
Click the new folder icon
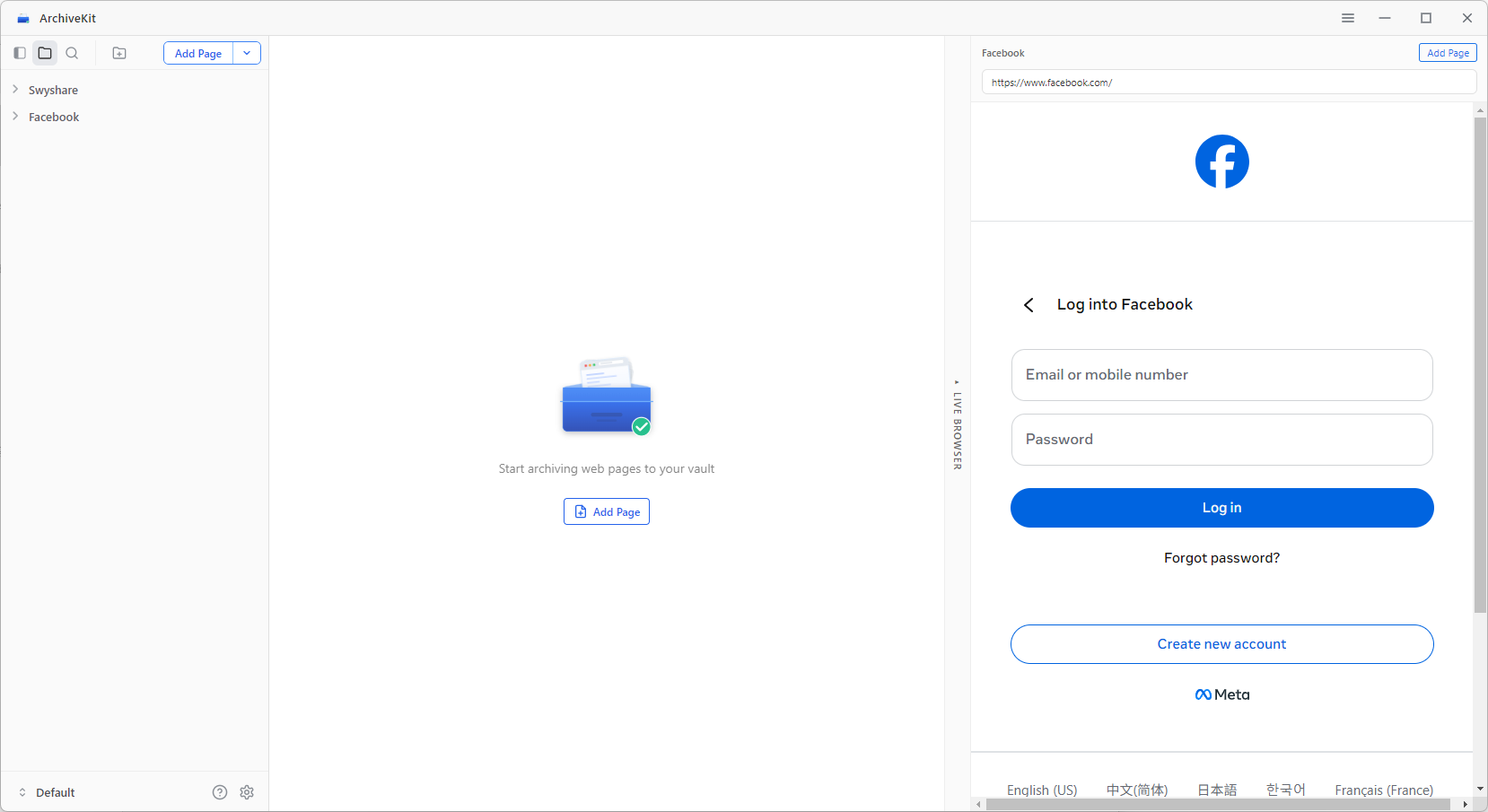point(119,53)
